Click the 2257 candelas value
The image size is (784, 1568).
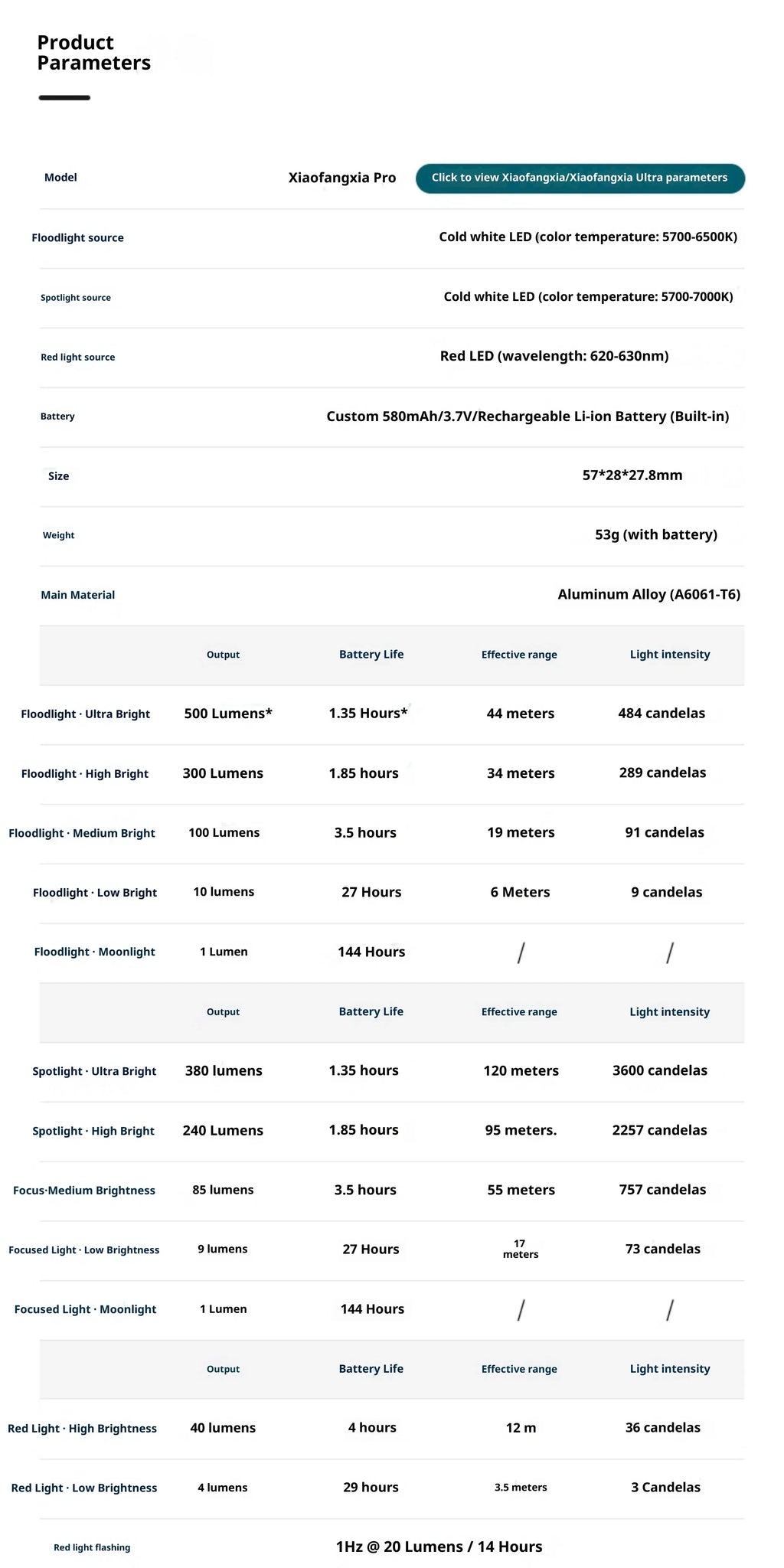point(660,1130)
